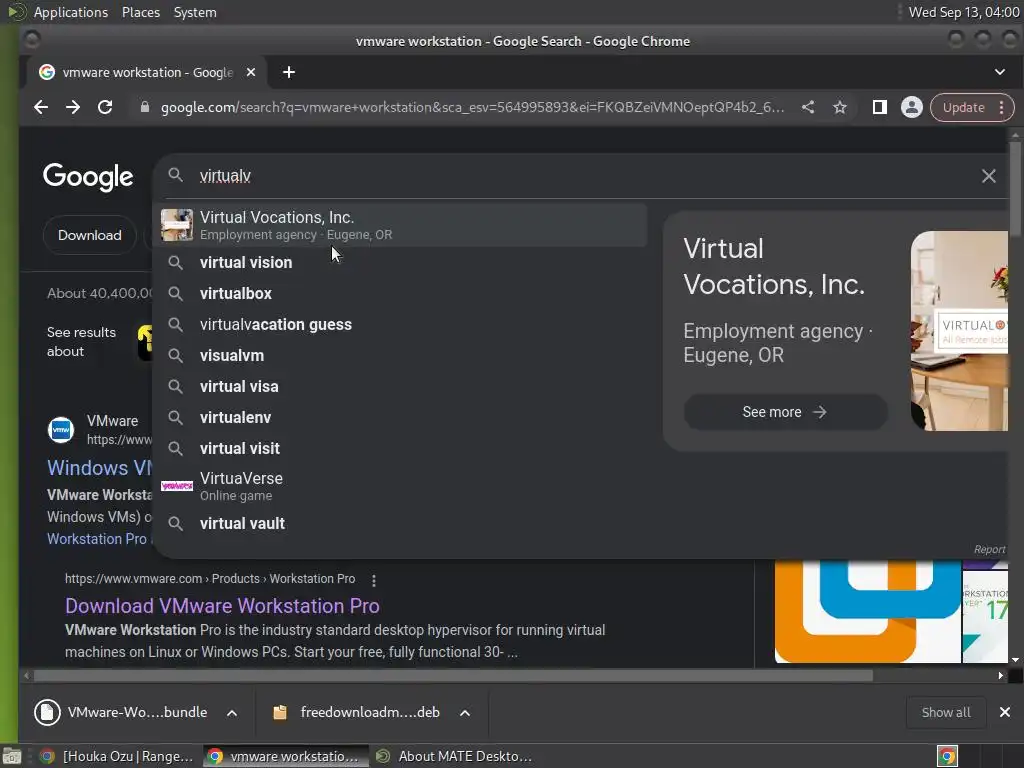This screenshot has height=768, width=1024.
Task: Clear the search box with X icon
Action: (989, 176)
